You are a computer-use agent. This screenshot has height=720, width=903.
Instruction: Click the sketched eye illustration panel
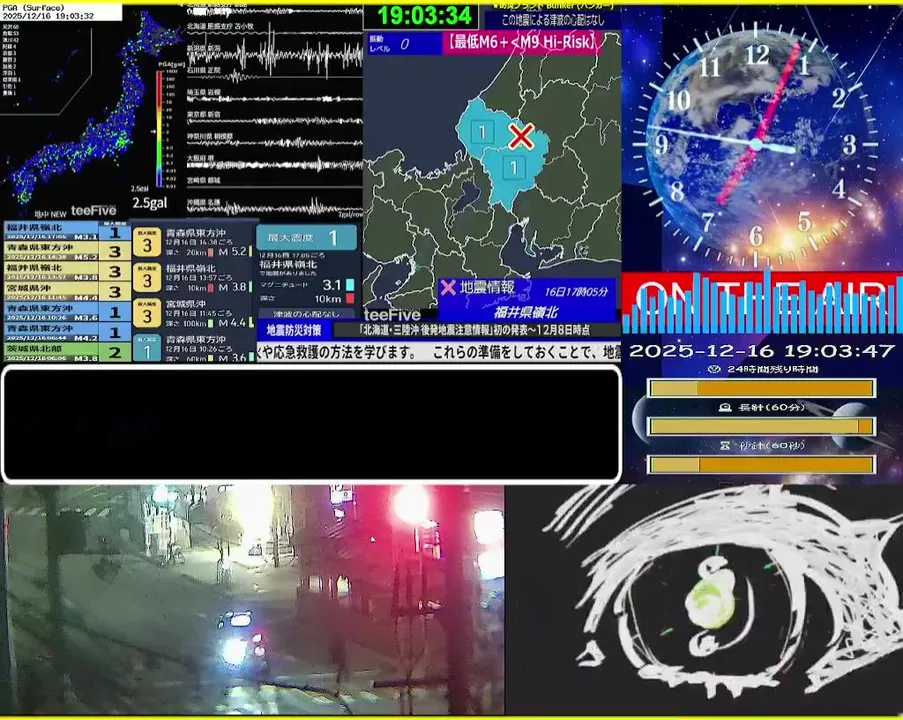pos(704,600)
